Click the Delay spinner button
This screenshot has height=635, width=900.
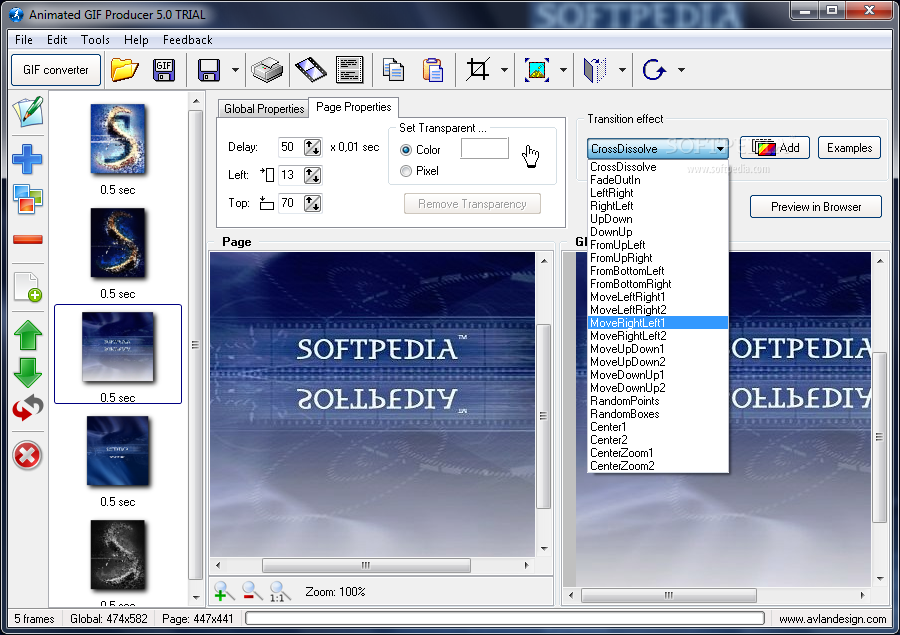pyautogui.click(x=312, y=148)
